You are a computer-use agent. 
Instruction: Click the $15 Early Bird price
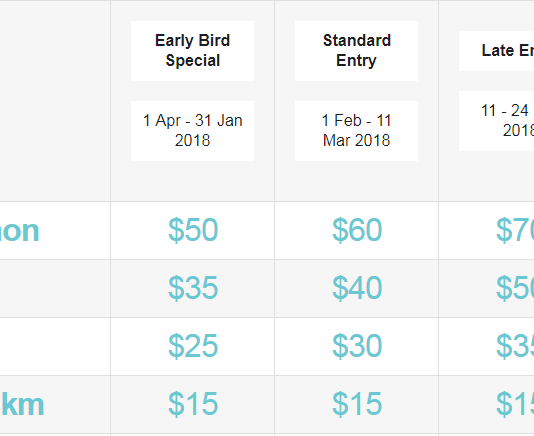(x=193, y=404)
